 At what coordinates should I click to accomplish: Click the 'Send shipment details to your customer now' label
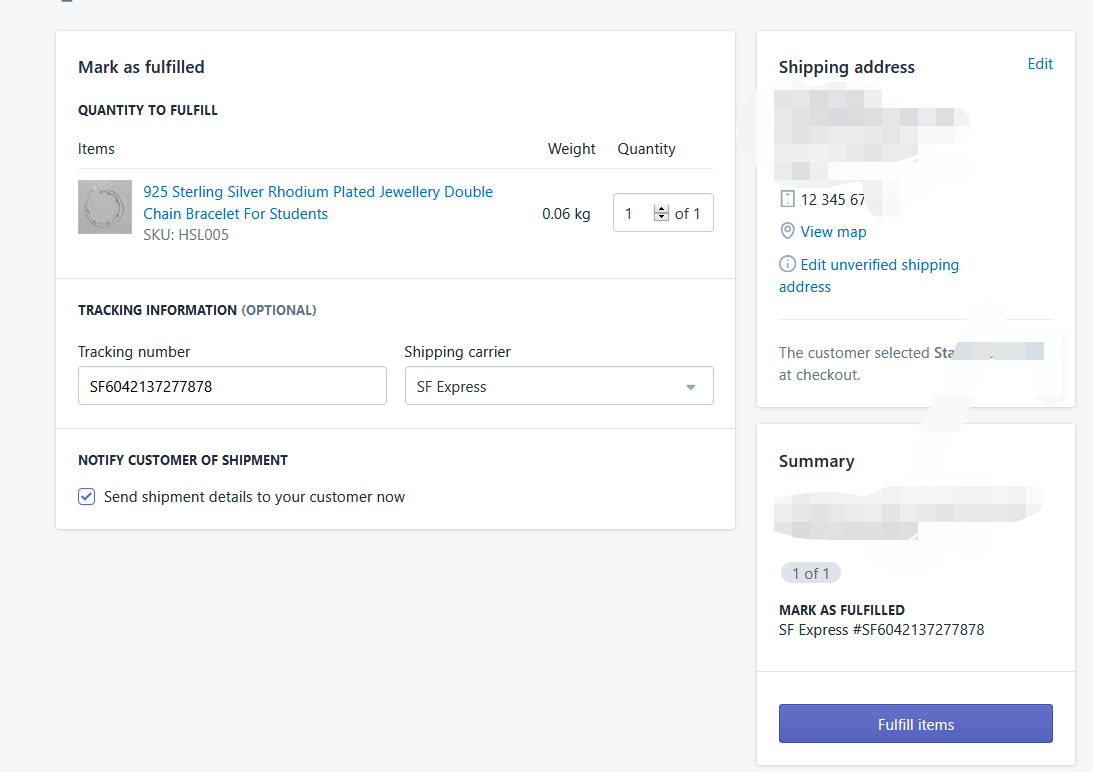tap(254, 497)
